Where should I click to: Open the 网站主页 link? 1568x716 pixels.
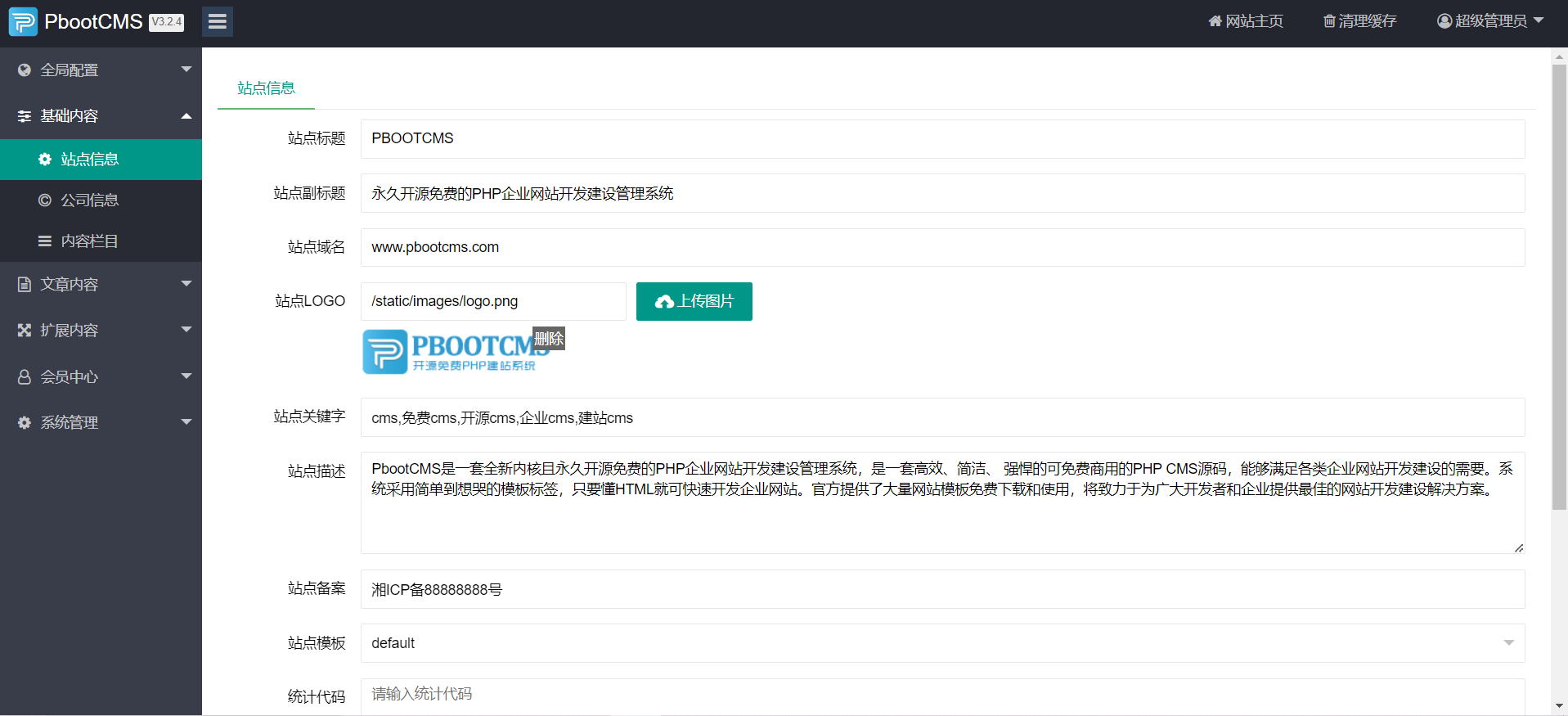click(1247, 21)
